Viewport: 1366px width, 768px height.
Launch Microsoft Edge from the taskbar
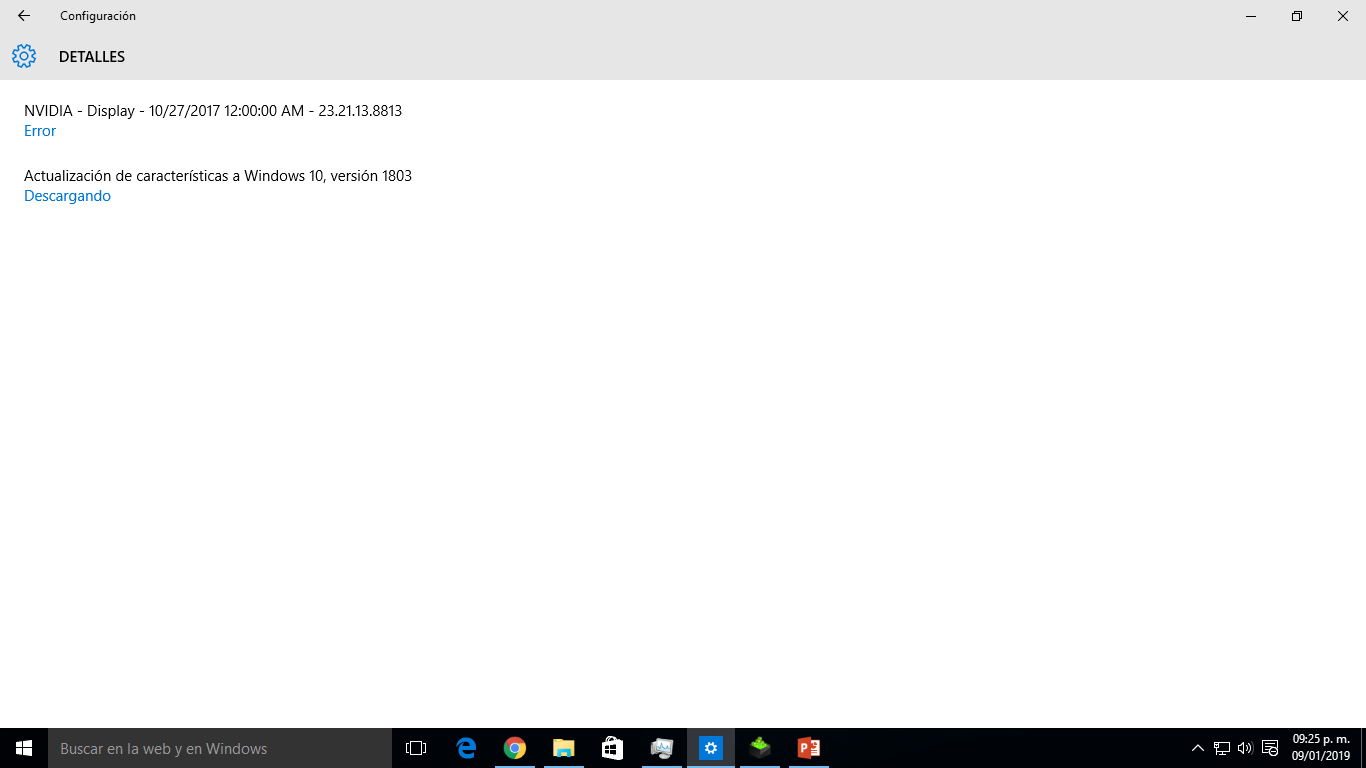pyautogui.click(x=466, y=748)
